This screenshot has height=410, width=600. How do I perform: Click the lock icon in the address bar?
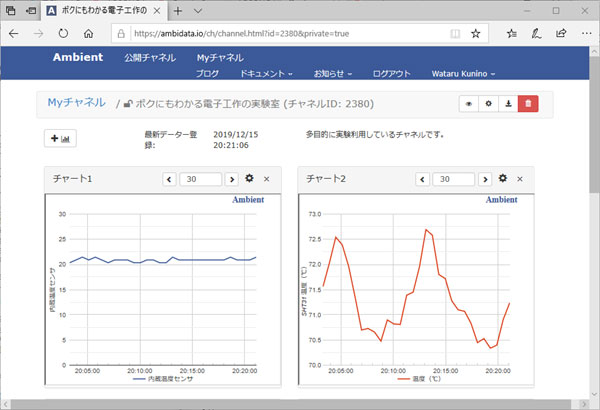121,34
